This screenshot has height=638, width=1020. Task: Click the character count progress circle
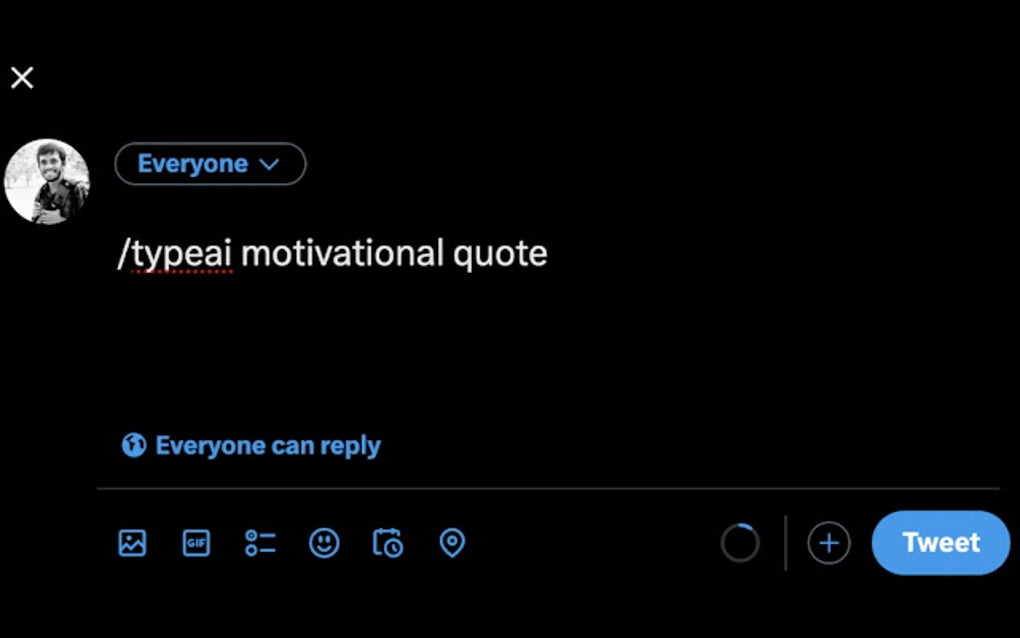click(741, 543)
